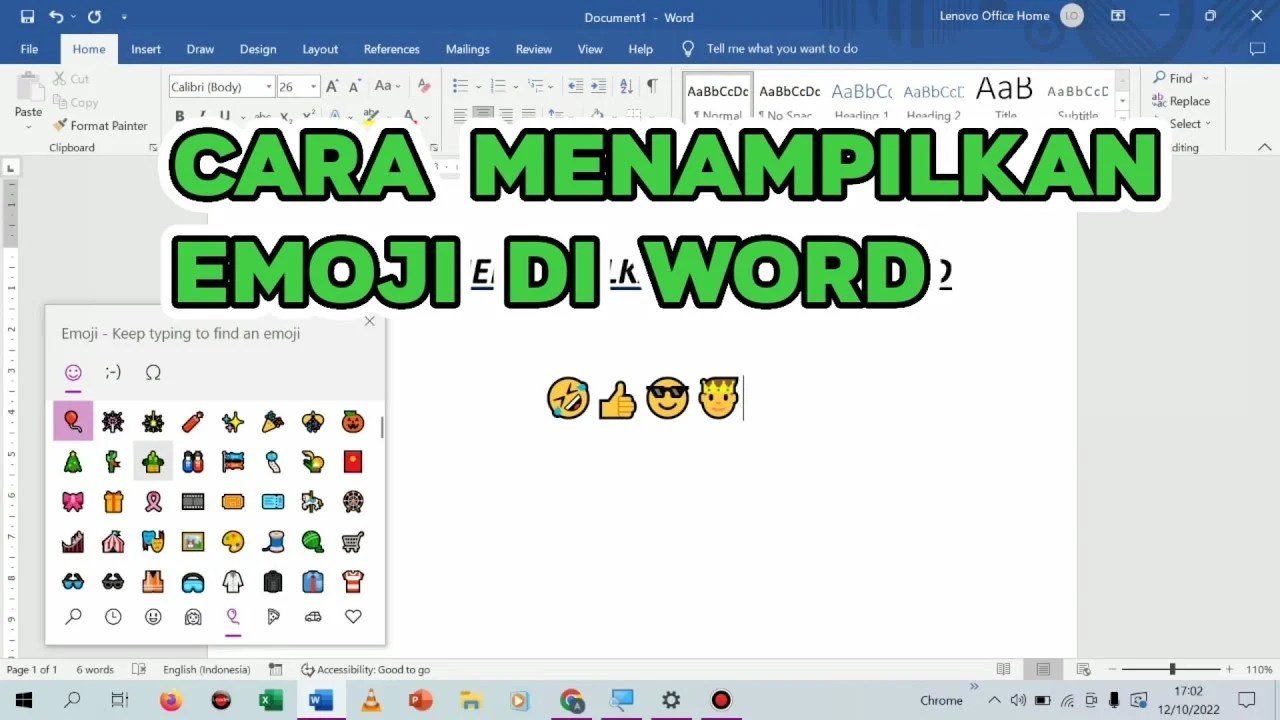Insert the circus tent emoji
Screen dimensions: 1280x720
(113, 542)
